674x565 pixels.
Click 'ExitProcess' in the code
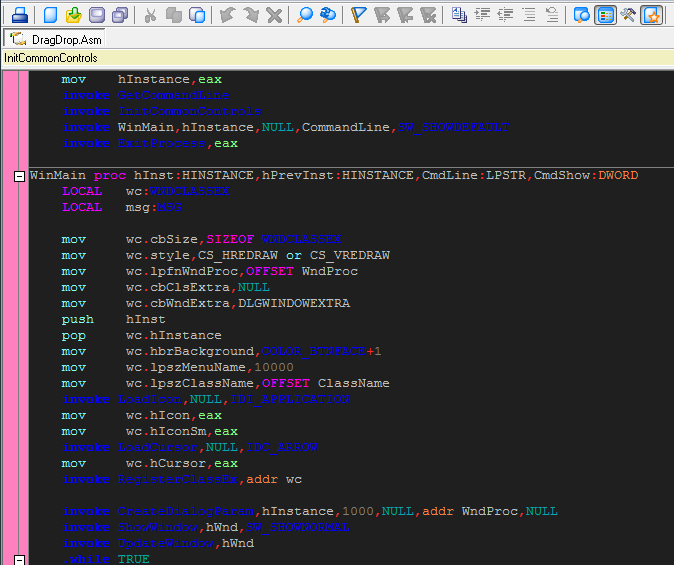click(162, 143)
